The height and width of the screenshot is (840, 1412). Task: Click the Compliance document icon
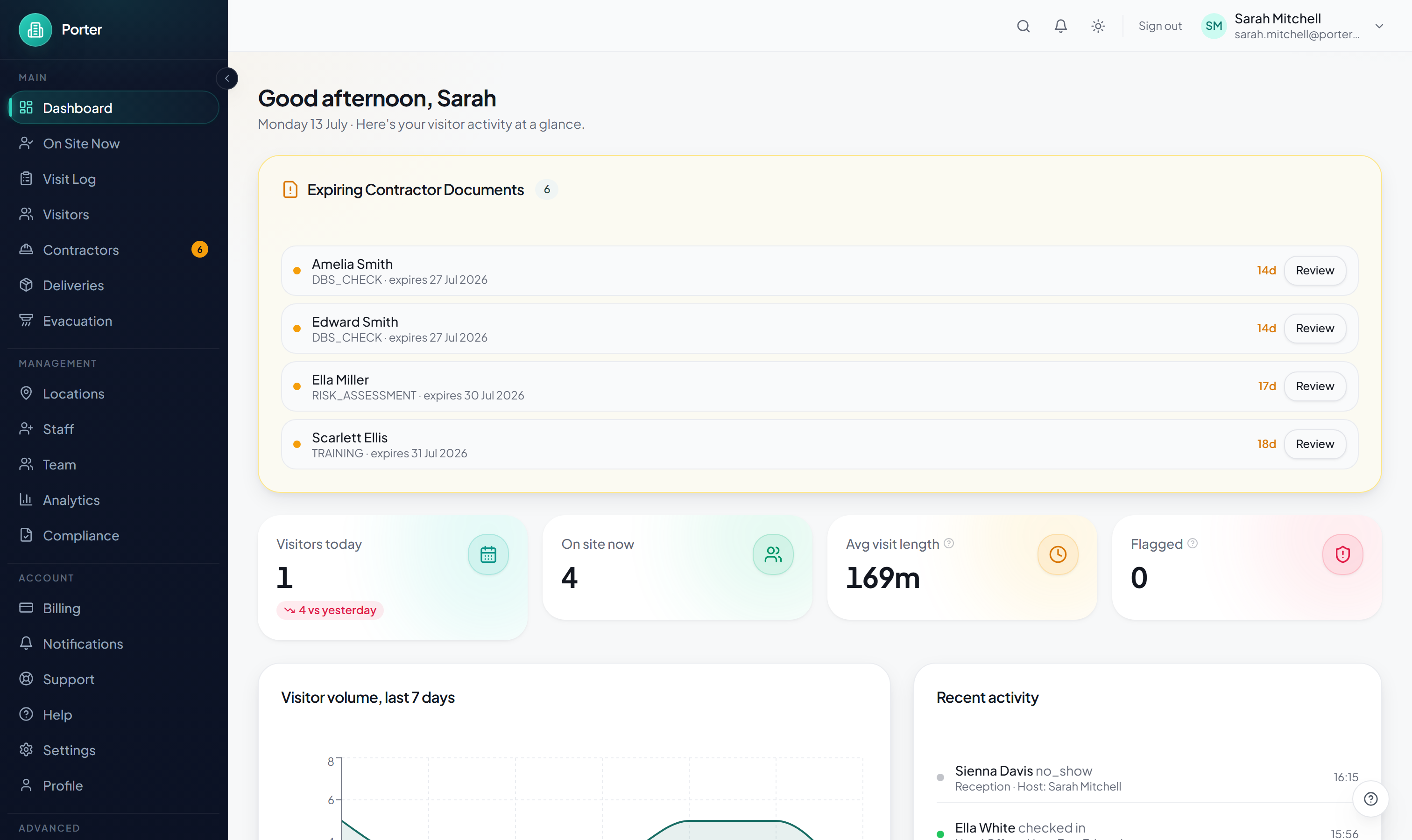(x=26, y=535)
